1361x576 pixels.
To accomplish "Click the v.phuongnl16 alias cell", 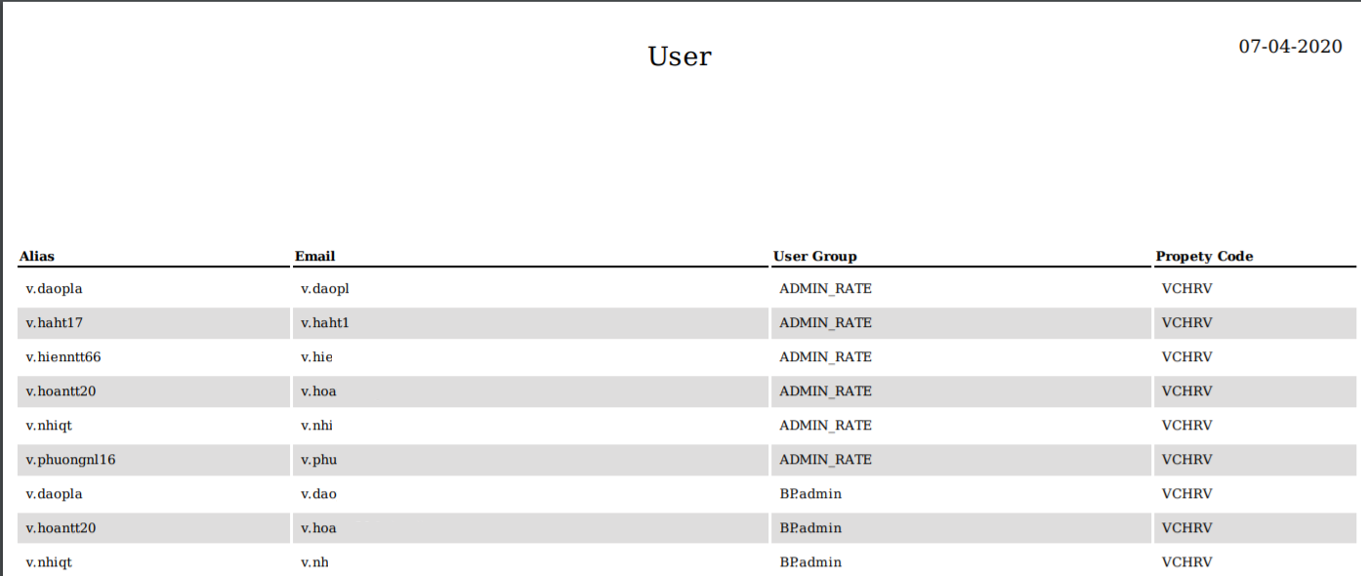I will pyautogui.click(x=71, y=460).
